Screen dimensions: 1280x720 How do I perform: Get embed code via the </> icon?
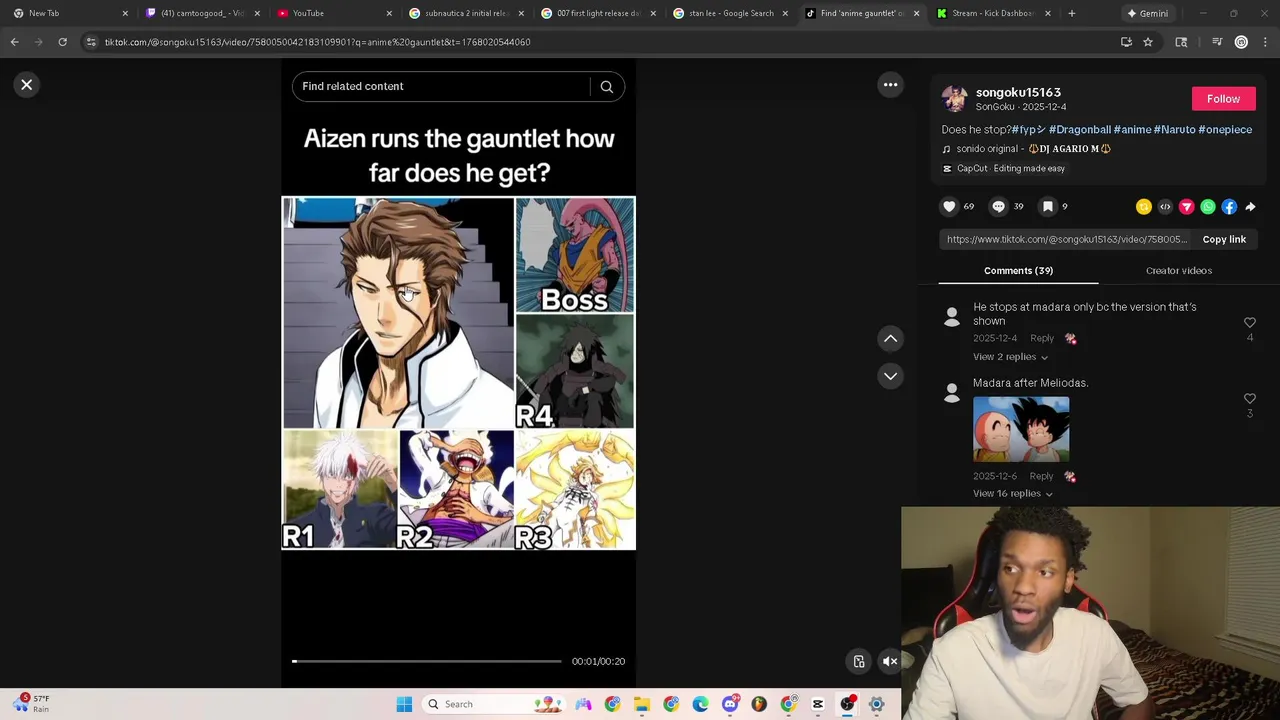(x=1165, y=207)
